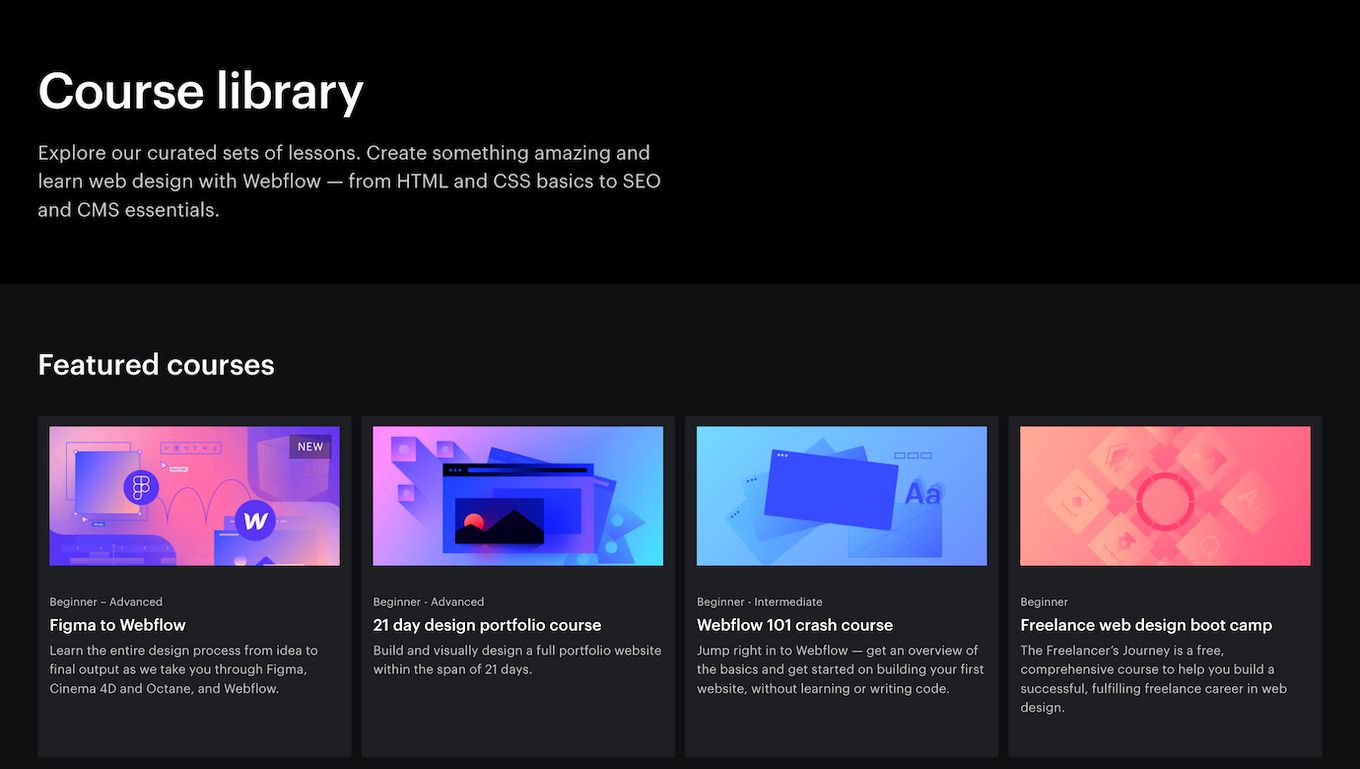Viewport: 1360px width, 769px height.
Task: Click the 21 day design portfolio course title
Action: tap(487, 625)
